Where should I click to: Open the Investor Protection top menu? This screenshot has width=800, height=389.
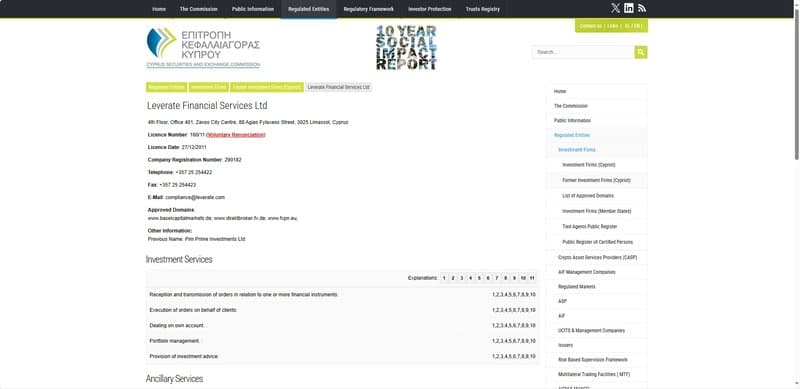coord(430,9)
